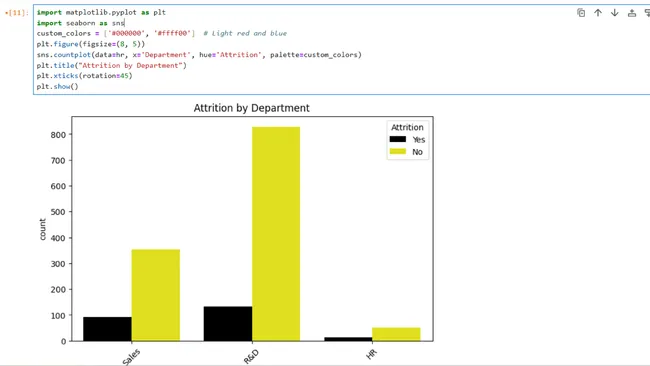Viewport: 650px width, 366px height.
Task: Click the R&D x-axis label
Action: (251, 356)
